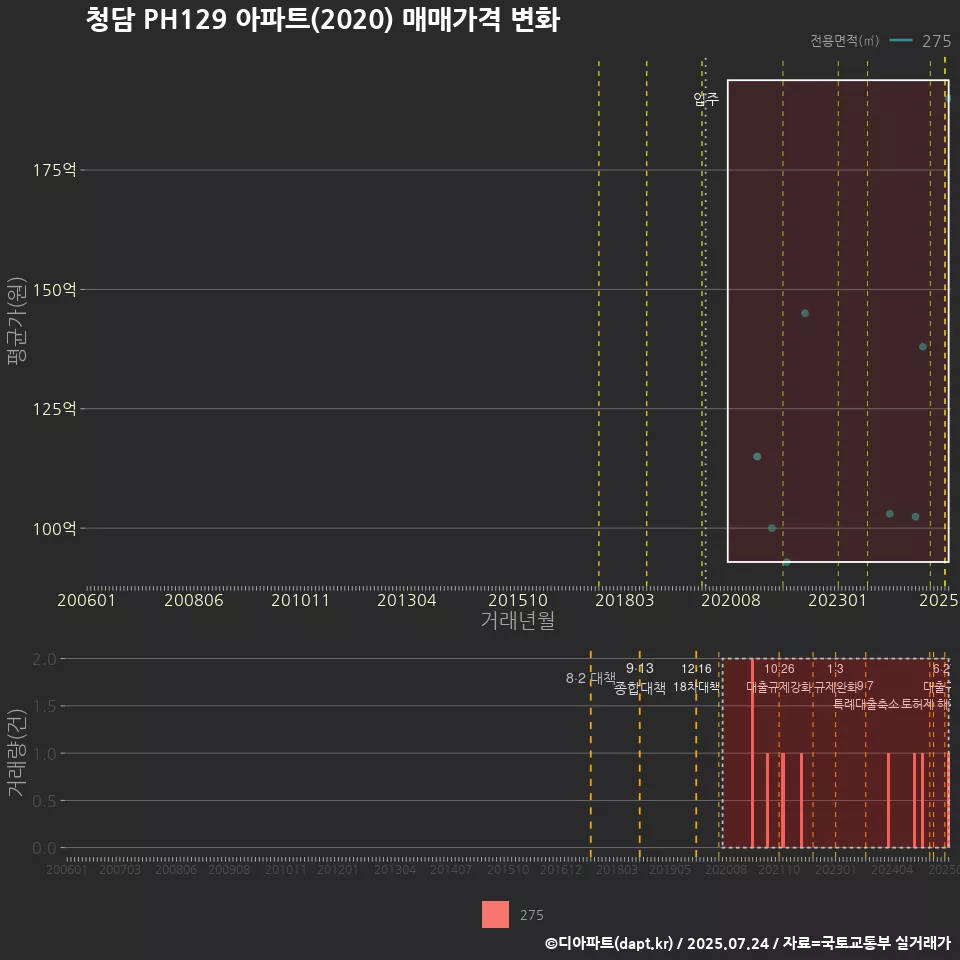Viewport: 960px width, 960px height.
Task: Click the 거래년월 horizontal axis title
Action: [518, 620]
